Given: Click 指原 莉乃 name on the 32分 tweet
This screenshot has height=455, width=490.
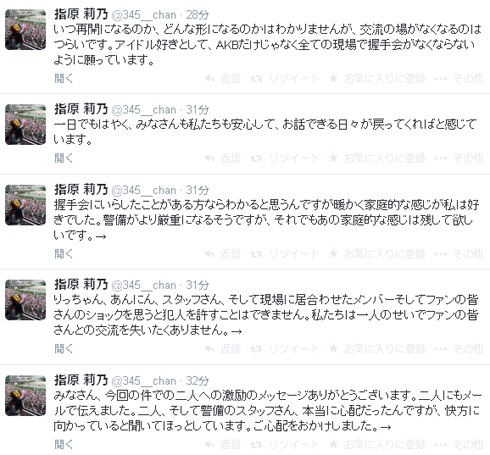Looking at the screenshot, I should pyautogui.click(x=81, y=380).
